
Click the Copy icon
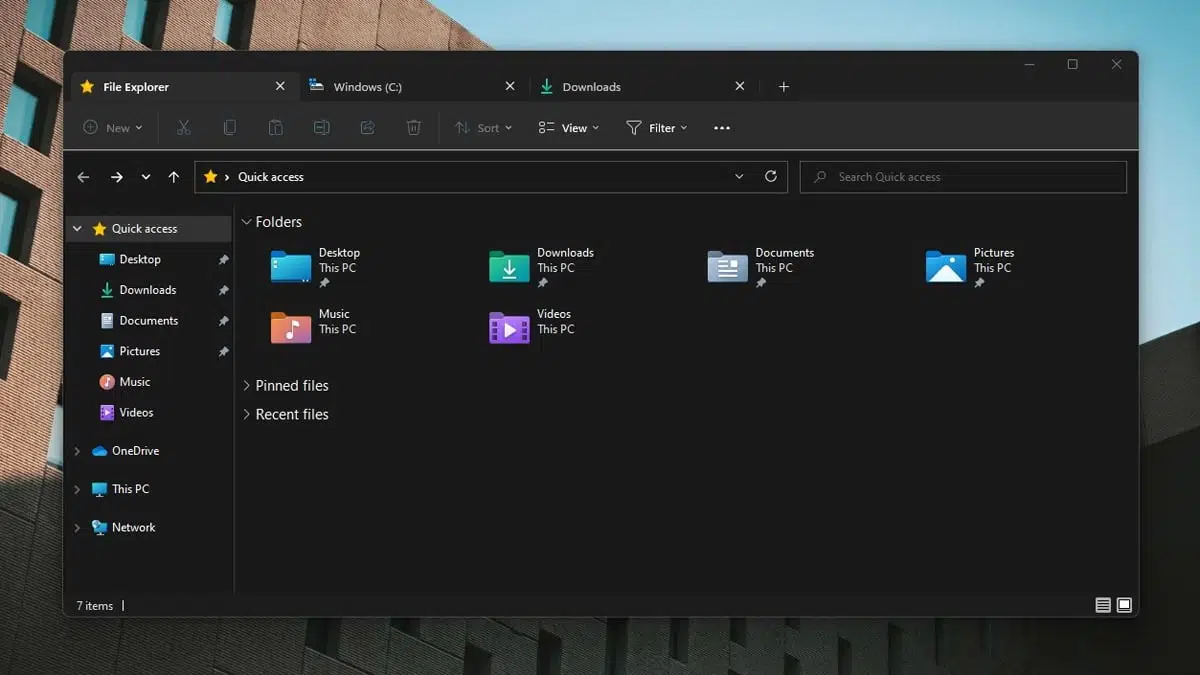click(x=229, y=127)
